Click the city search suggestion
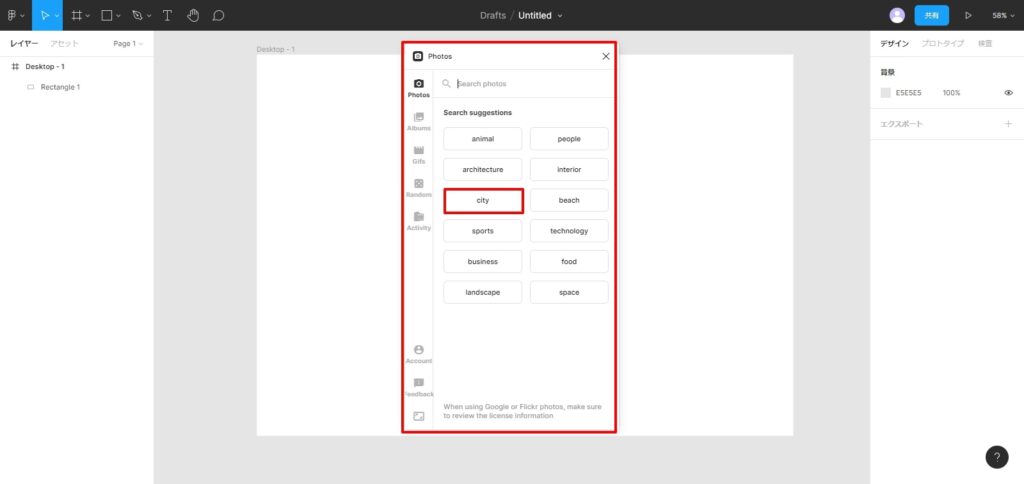 [483, 201]
